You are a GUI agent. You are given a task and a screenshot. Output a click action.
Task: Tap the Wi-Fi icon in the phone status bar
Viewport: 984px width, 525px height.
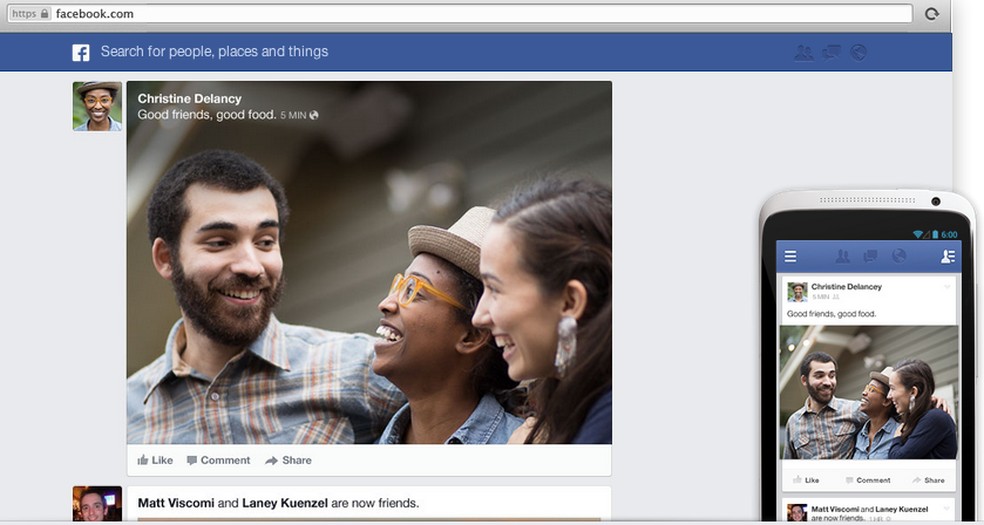point(918,235)
